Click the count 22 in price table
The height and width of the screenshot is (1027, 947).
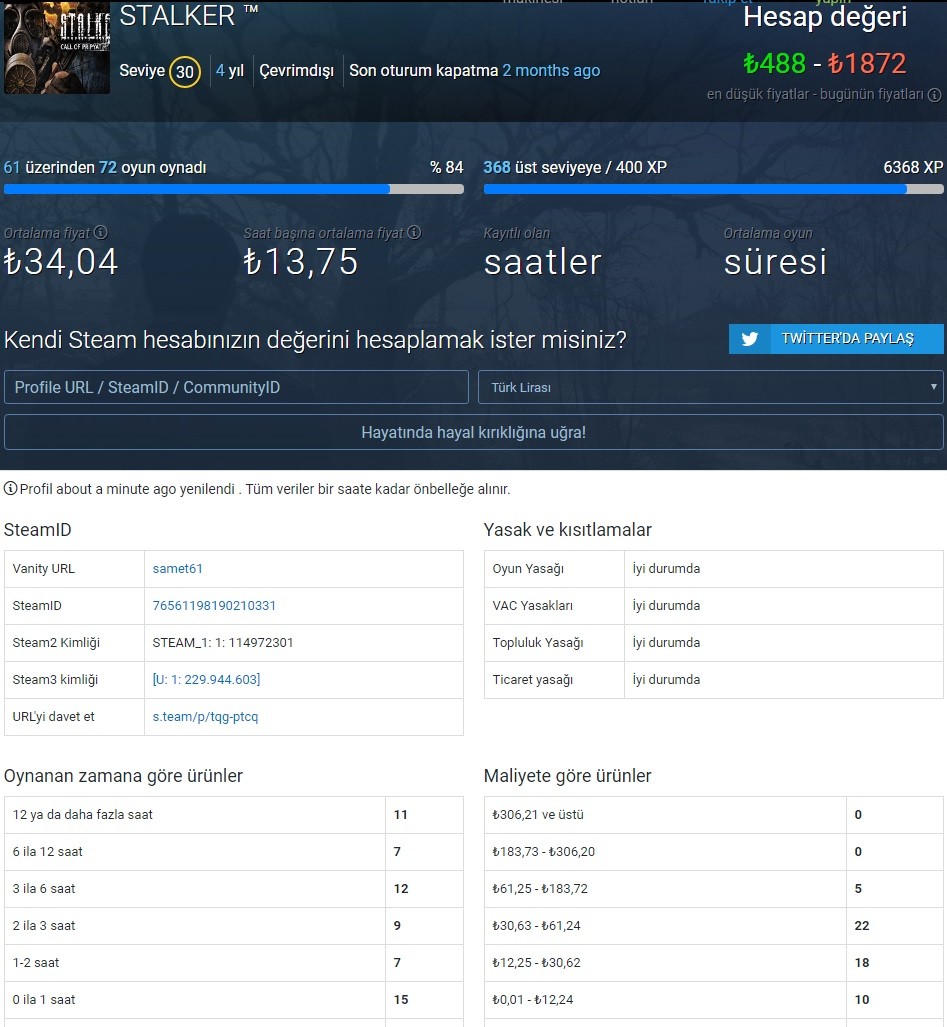[862, 925]
